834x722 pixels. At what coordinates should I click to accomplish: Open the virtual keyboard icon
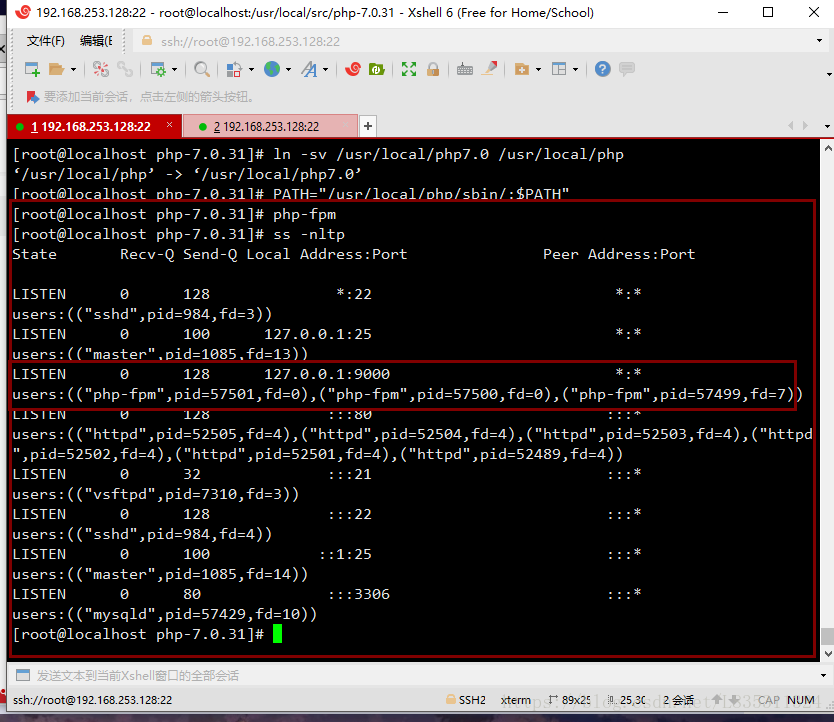(465, 69)
